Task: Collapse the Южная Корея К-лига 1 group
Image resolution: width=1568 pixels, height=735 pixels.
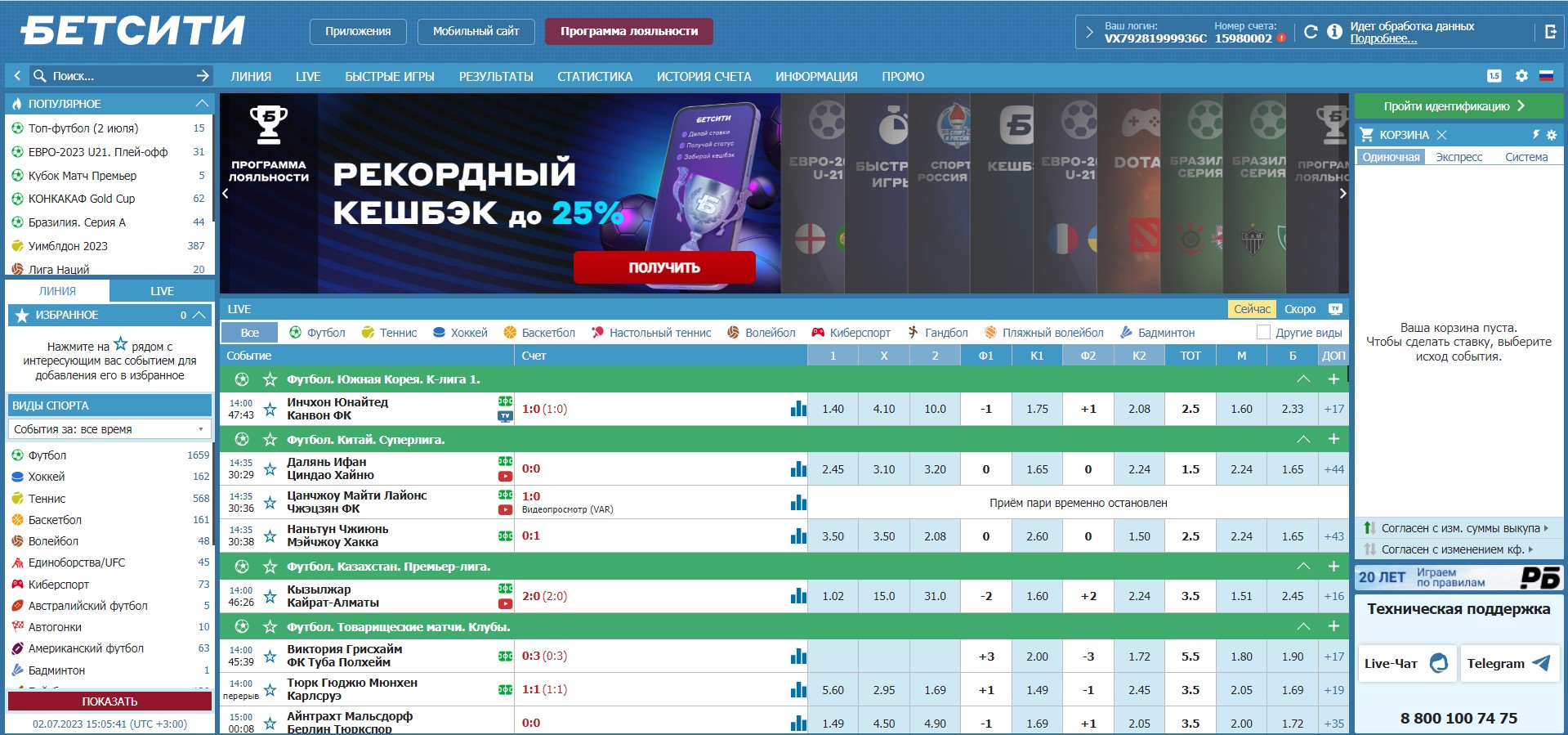Action: [1303, 379]
